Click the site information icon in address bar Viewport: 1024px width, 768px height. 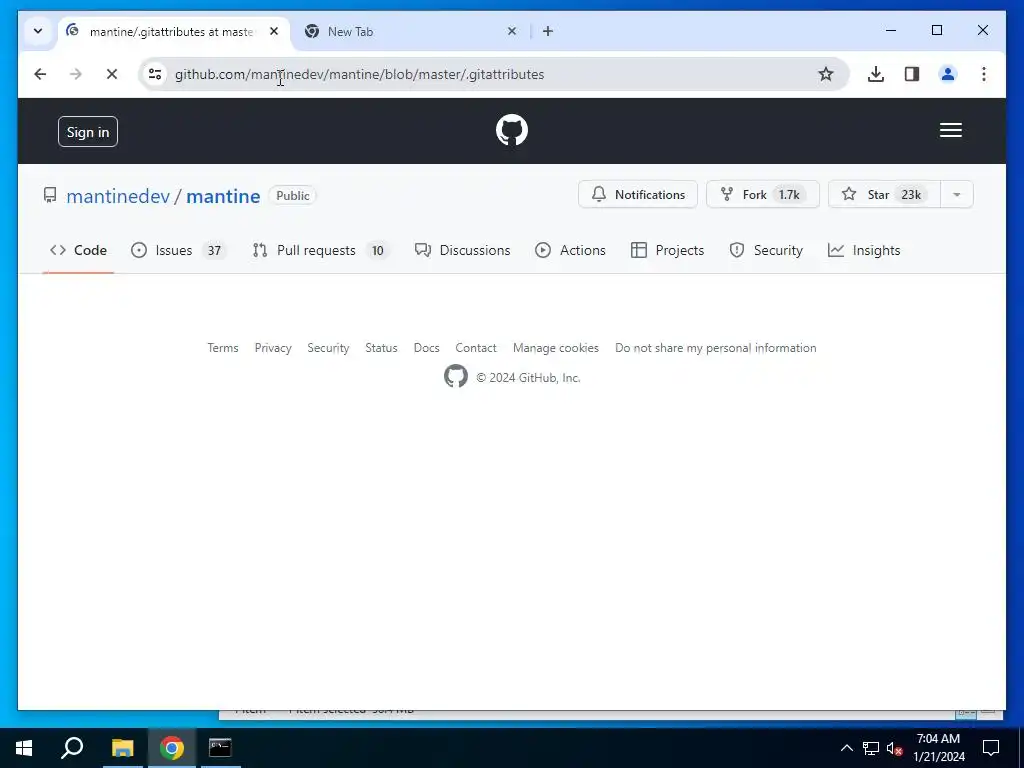(155, 74)
